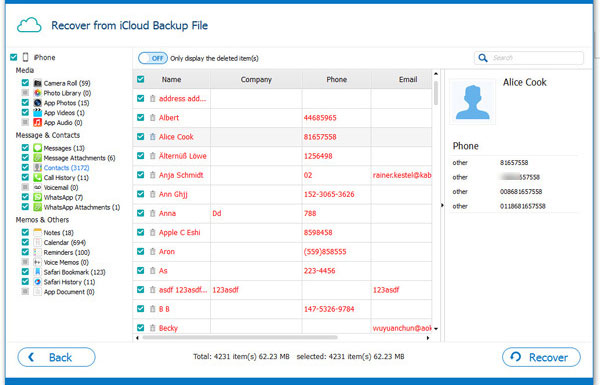
Task: Open Call History (11) category
Action: click(x=66, y=178)
